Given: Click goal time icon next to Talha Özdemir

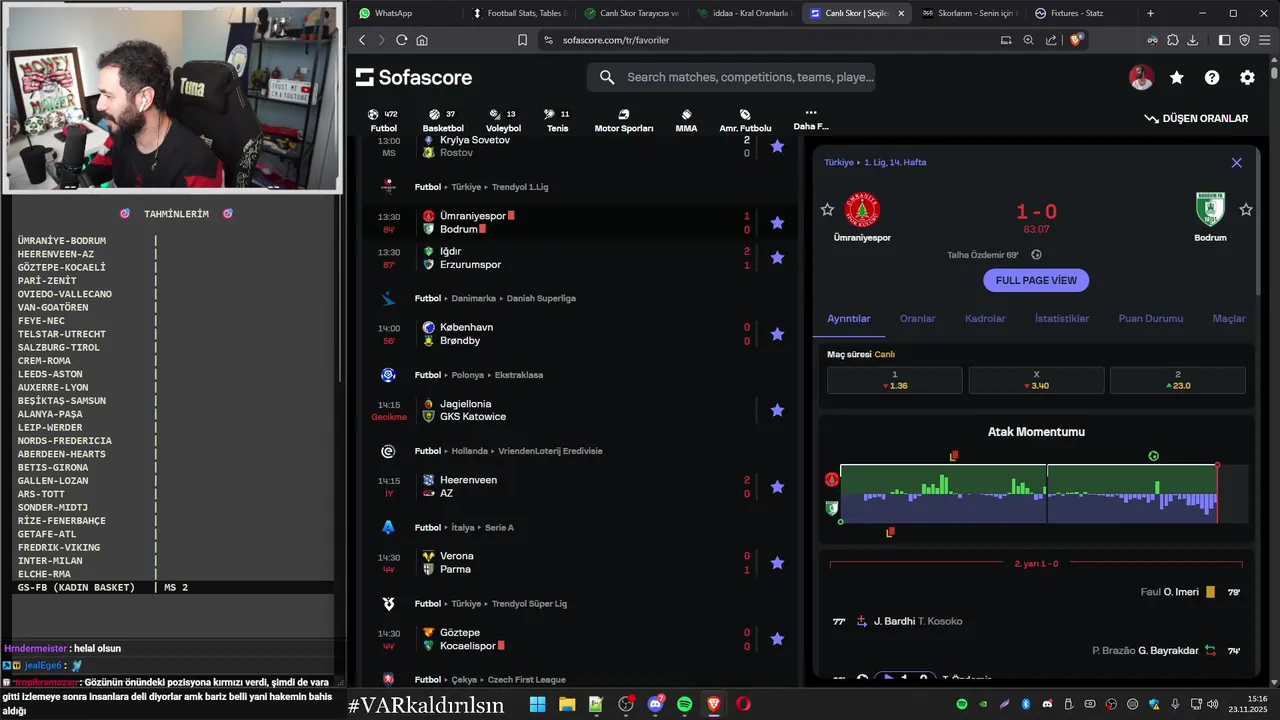Looking at the screenshot, I should pos(1036,255).
